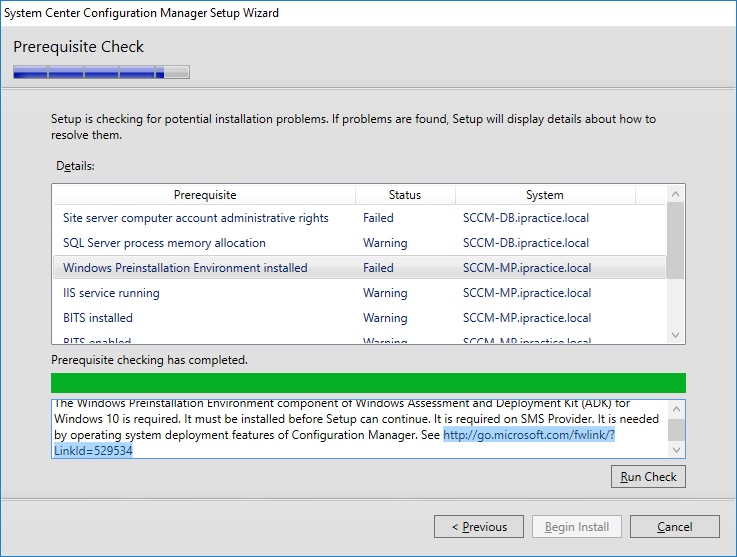Sort by the System column header
The image size is (737, 557).
[x=545, y=195]
